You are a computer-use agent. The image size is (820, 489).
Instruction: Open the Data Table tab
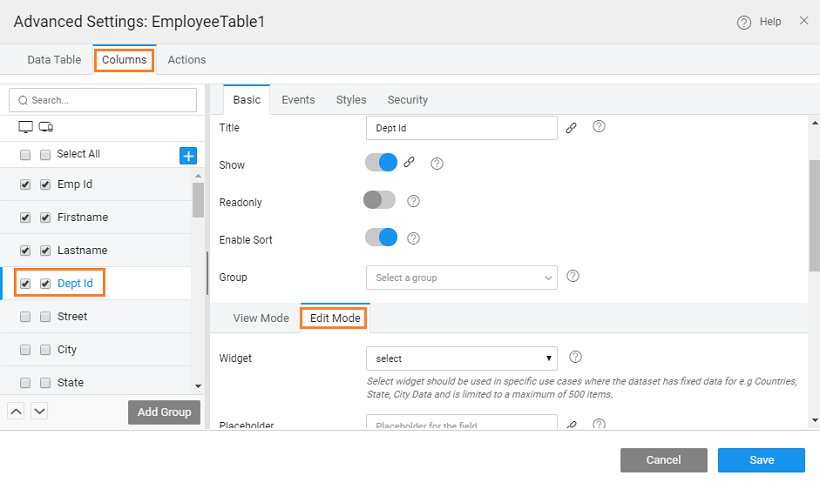tap(54, 60)
